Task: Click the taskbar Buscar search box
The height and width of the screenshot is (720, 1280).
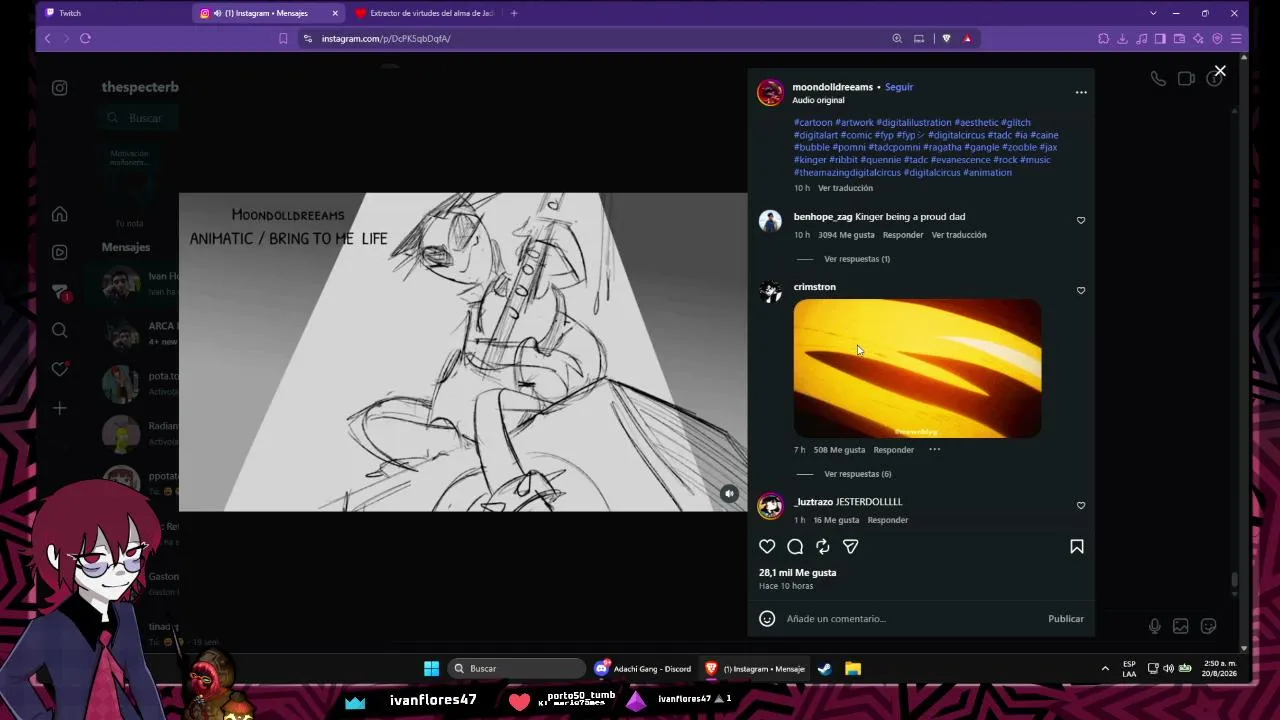Action: (517, 669)
